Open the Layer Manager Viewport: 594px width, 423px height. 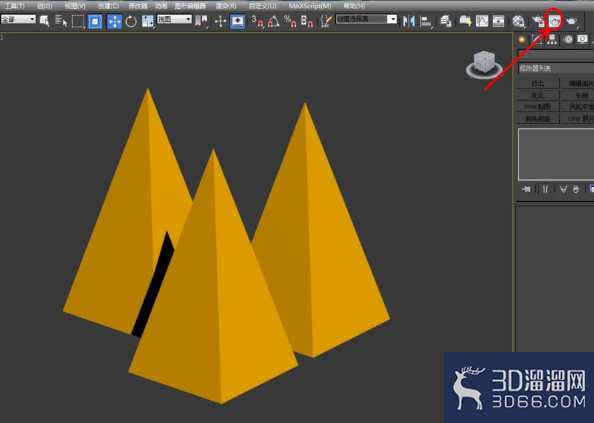click(446, 21)
